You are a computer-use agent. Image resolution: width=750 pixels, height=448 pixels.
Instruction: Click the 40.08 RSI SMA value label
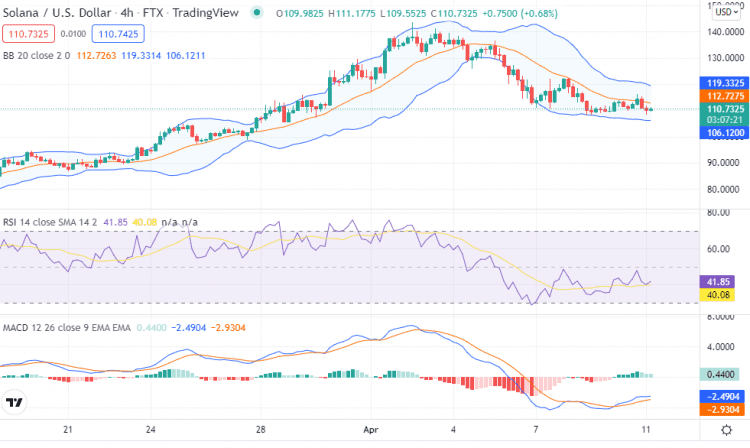pyautogui.click(x=717, y=295)
